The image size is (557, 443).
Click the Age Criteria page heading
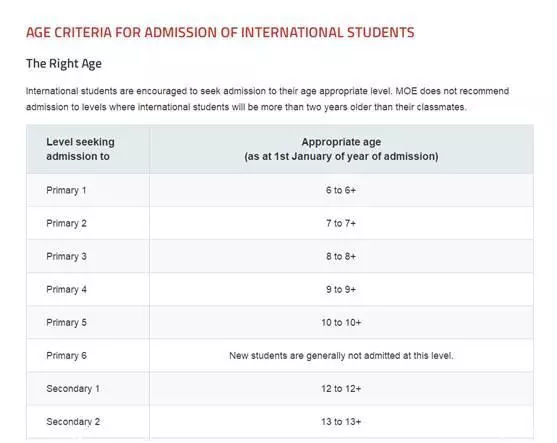coord(220,33)
